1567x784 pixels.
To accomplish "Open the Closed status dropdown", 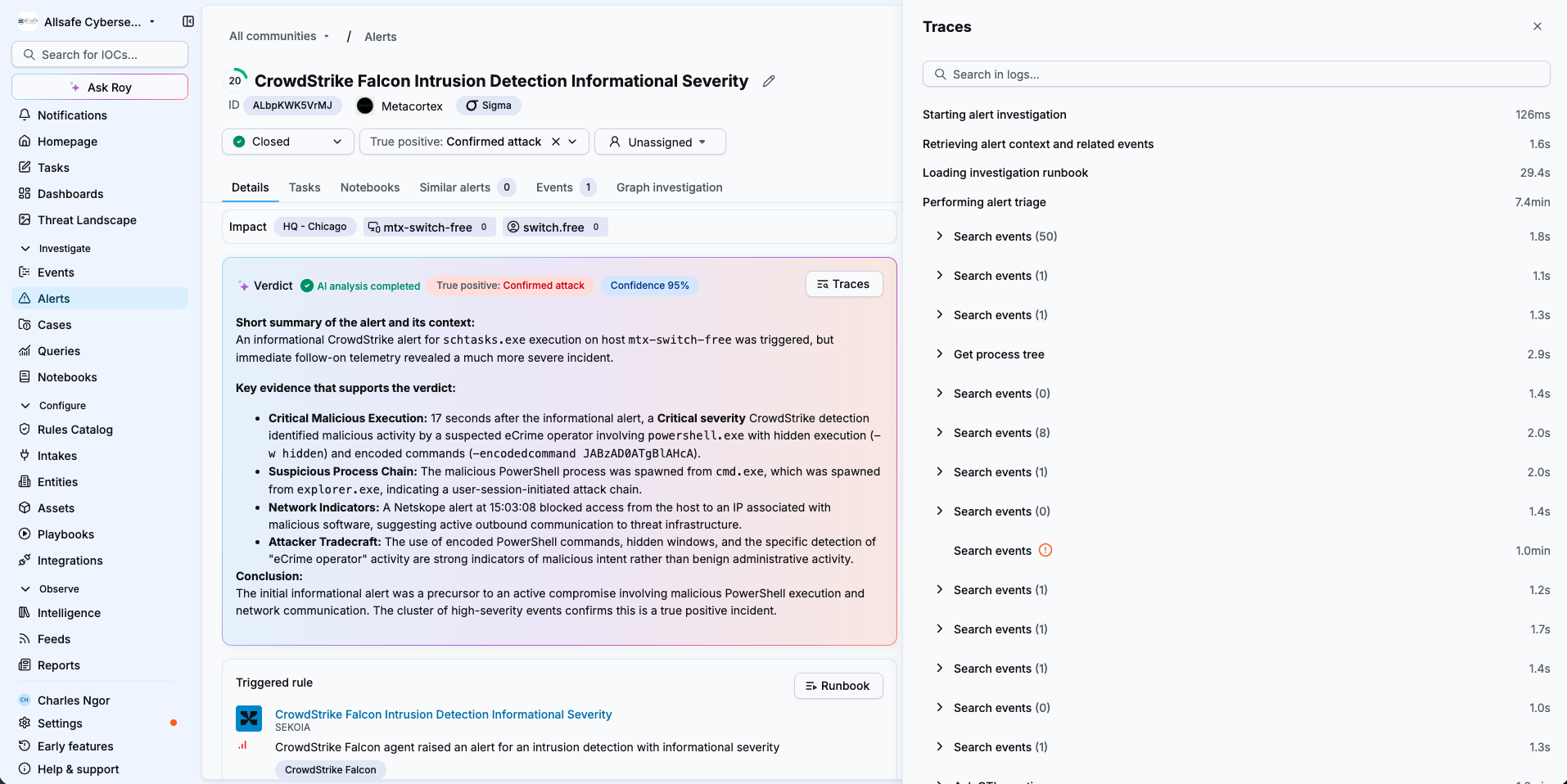I will coord(287,142).
